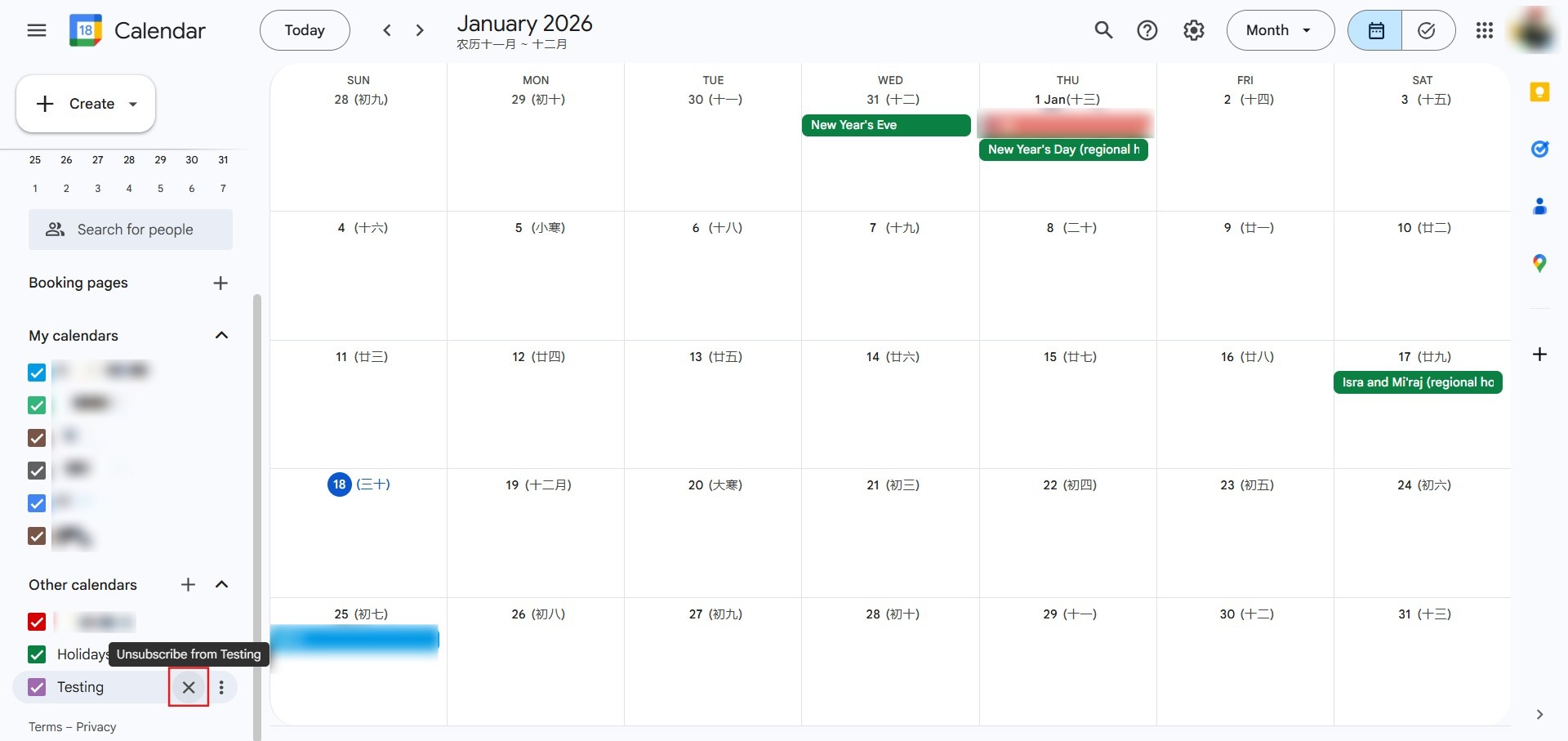Open the Support help icon

tap(1147, 30)
